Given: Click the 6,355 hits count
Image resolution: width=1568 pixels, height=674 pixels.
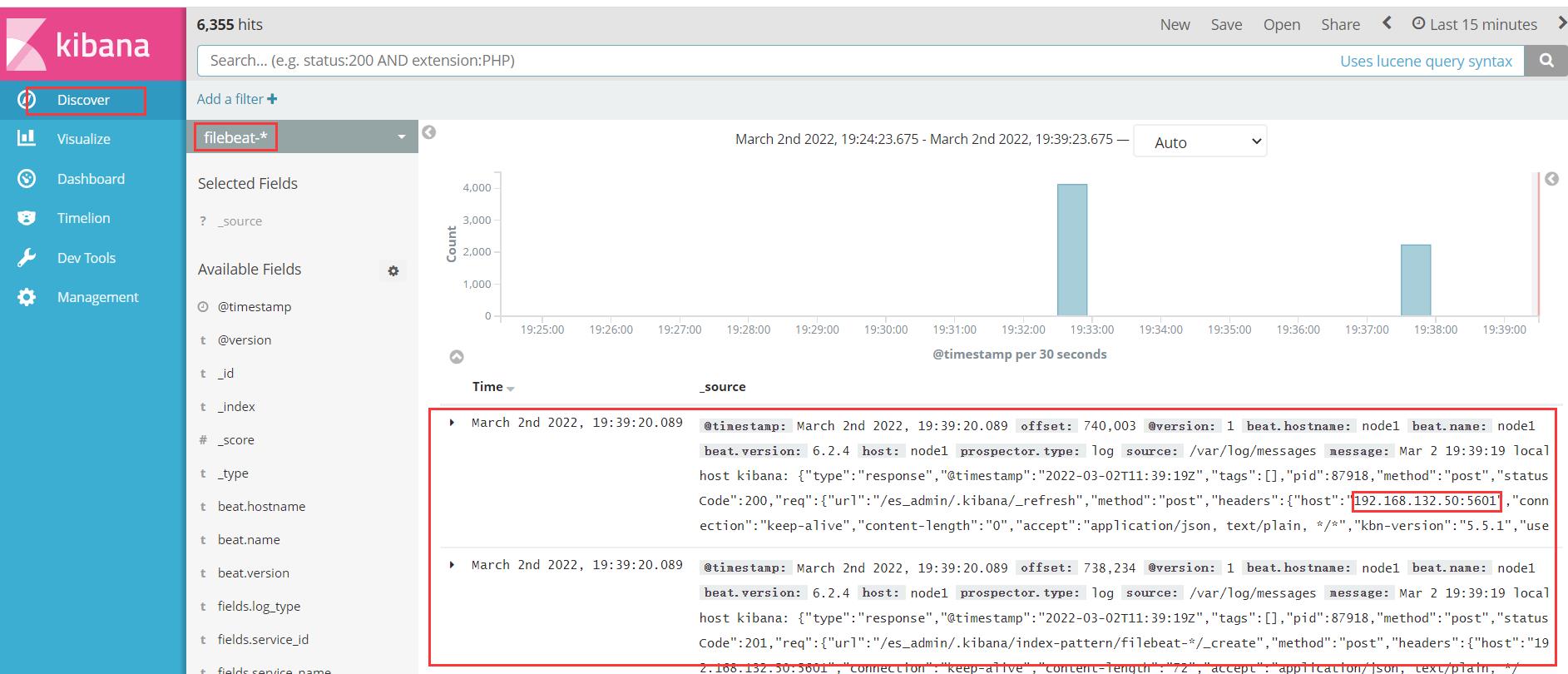Looking at the screenshot, I should click(230, 25).
